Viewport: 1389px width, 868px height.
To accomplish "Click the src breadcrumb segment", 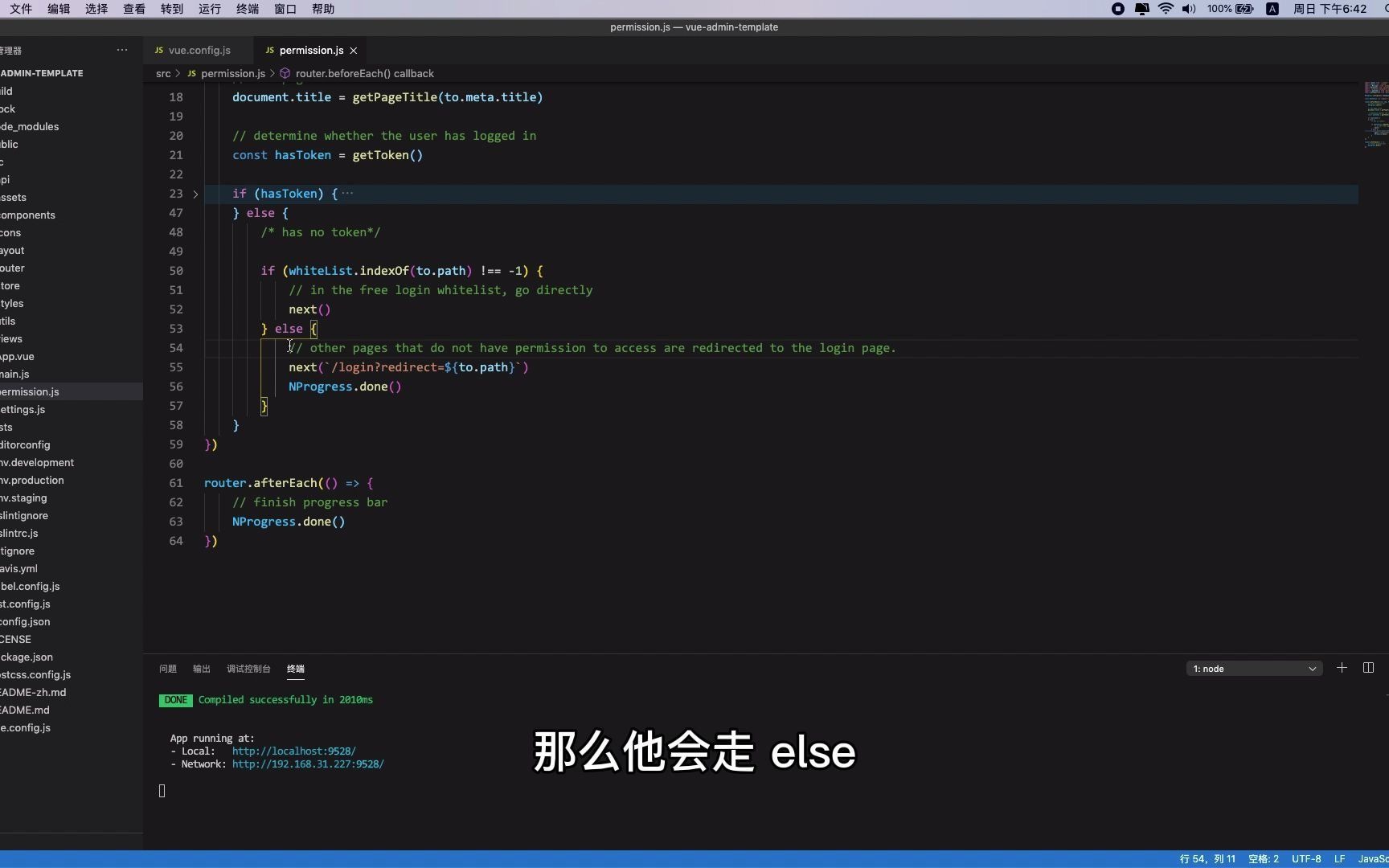I will 163,73.
